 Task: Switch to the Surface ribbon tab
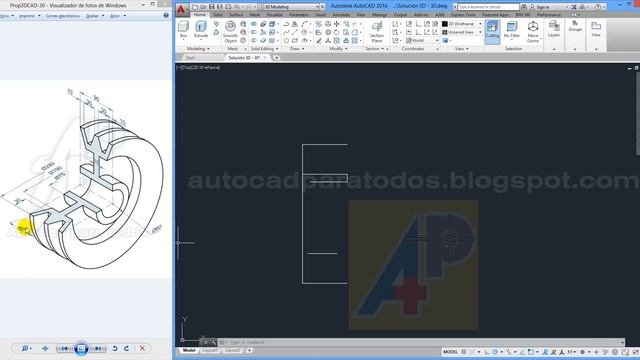click(x=236, y=15)
